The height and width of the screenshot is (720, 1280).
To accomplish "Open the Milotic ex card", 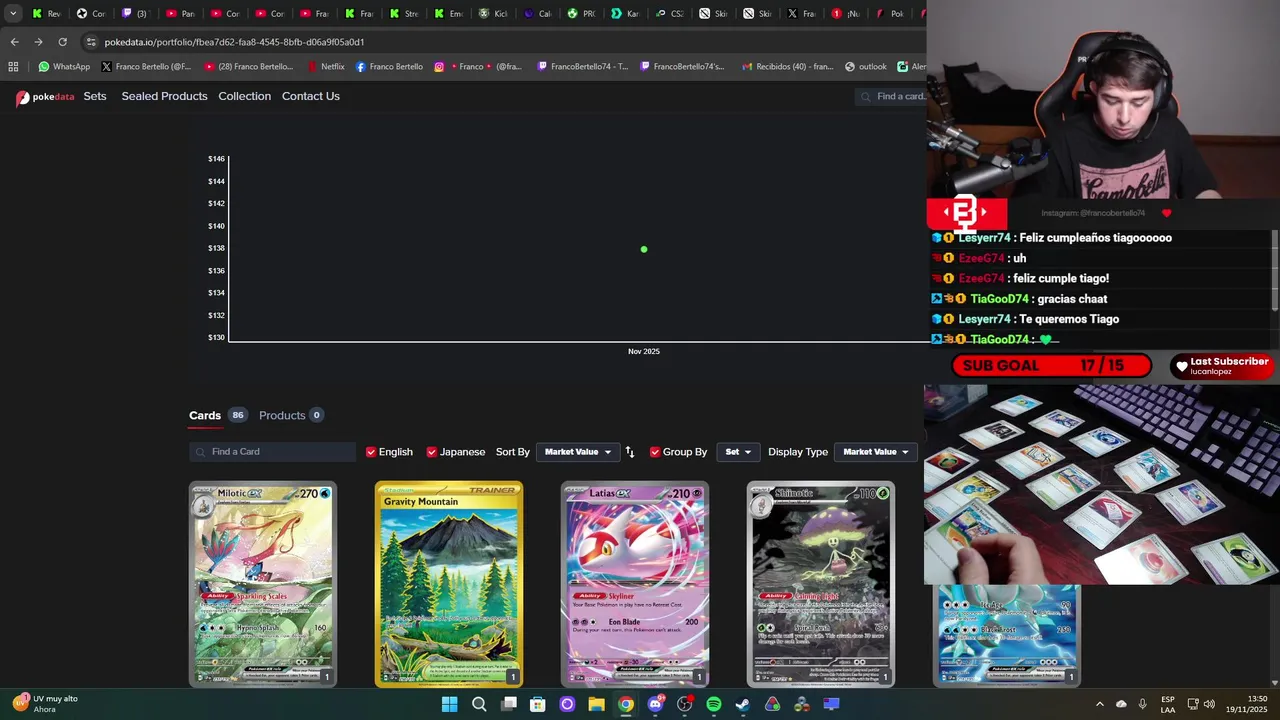I will coord(263,585).
